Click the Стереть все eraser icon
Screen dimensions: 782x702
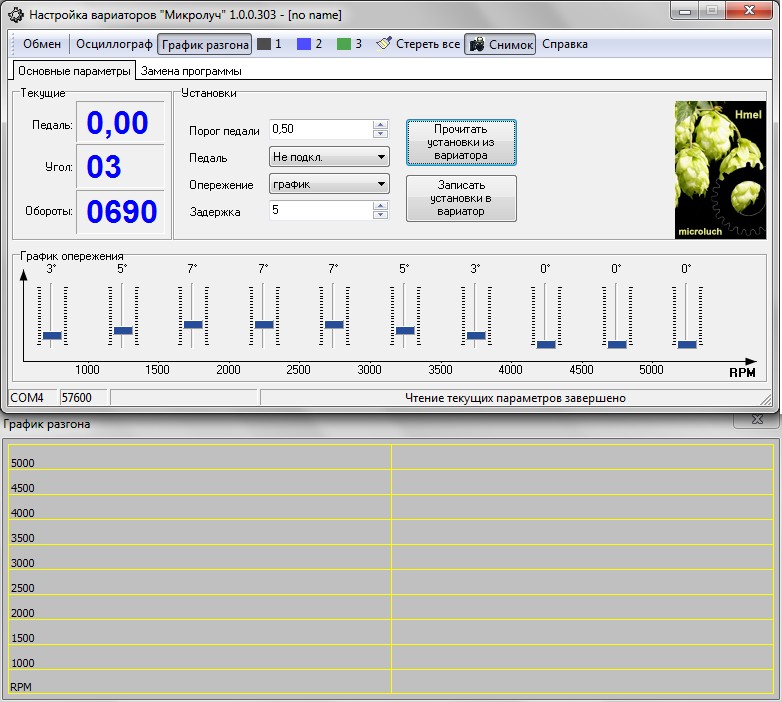point(383,44)
